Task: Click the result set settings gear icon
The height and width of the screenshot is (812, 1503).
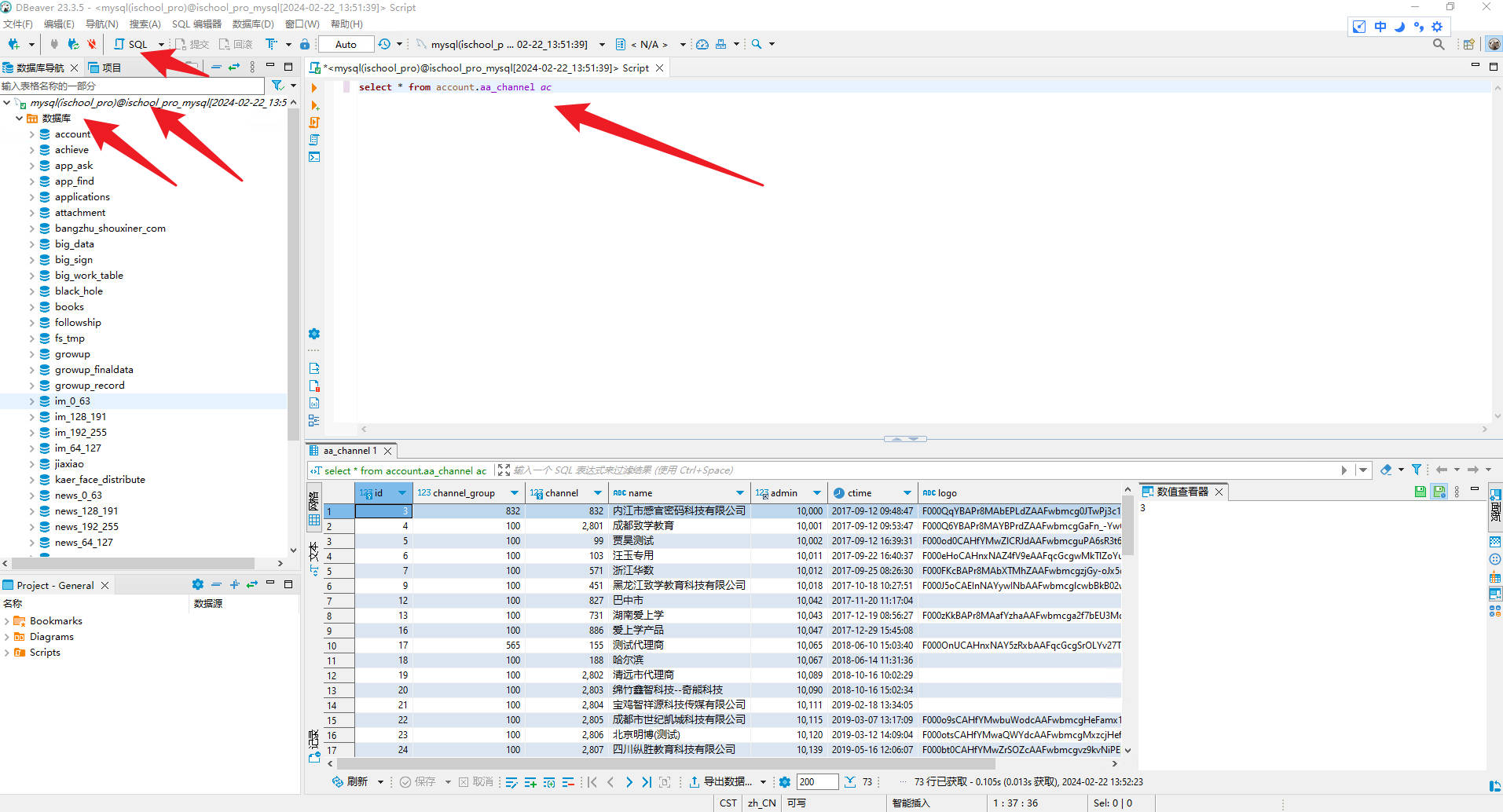Action: [x=784, y=782]
